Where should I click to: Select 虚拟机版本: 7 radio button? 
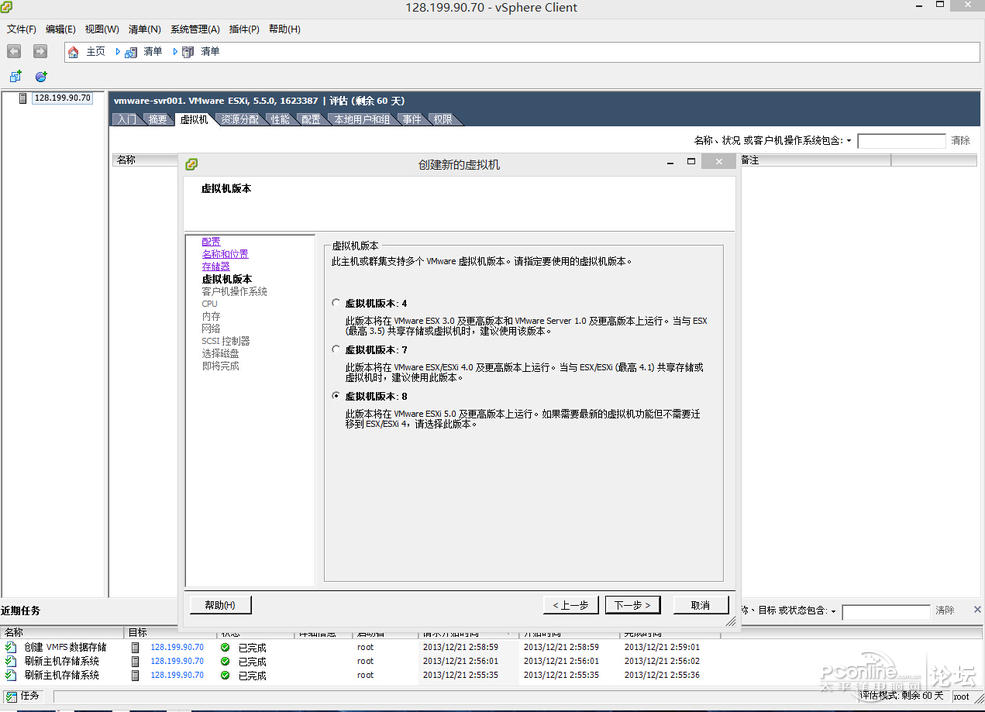click(336, 349)
